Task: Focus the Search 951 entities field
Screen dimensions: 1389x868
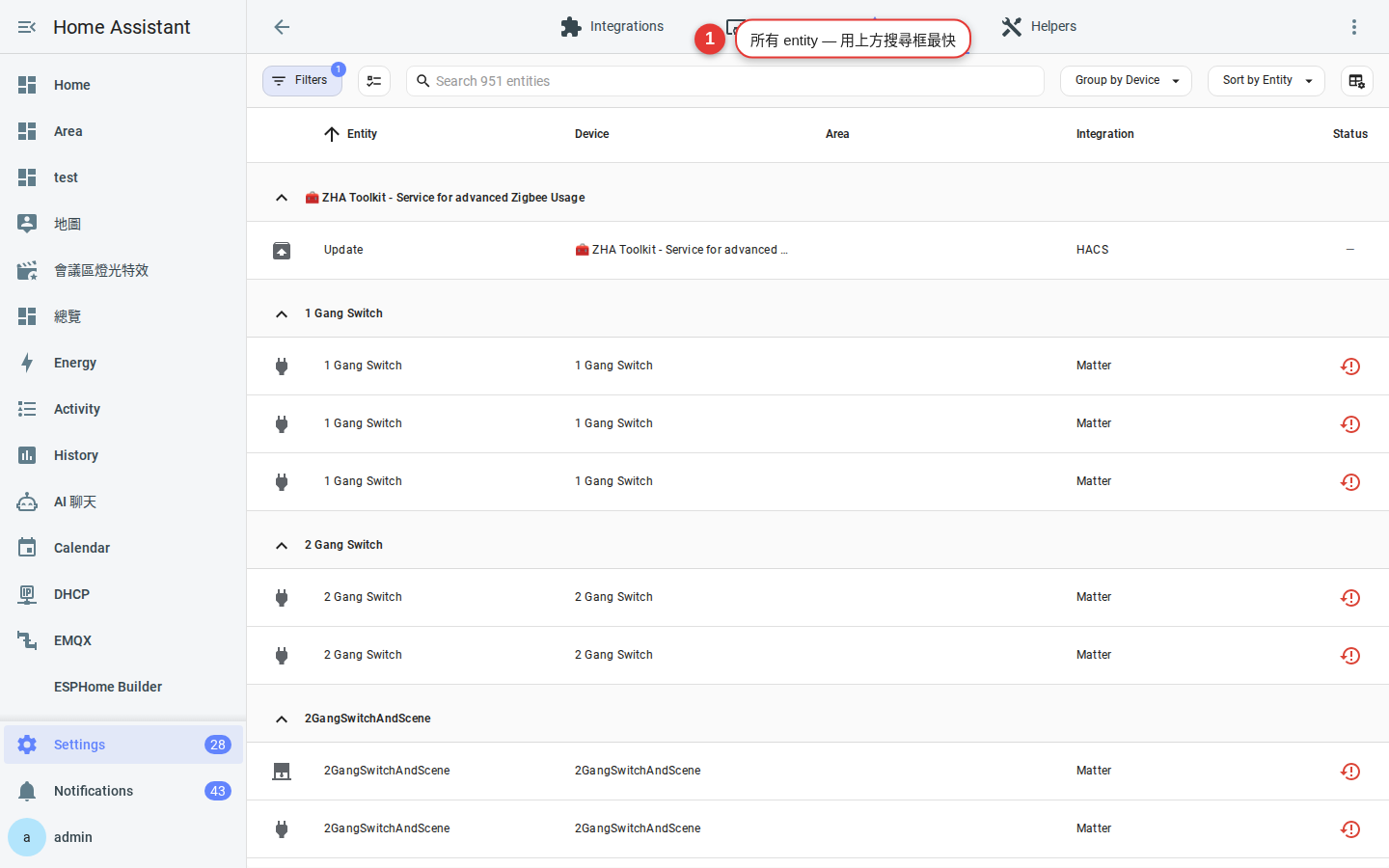Action: pos(725,81)
